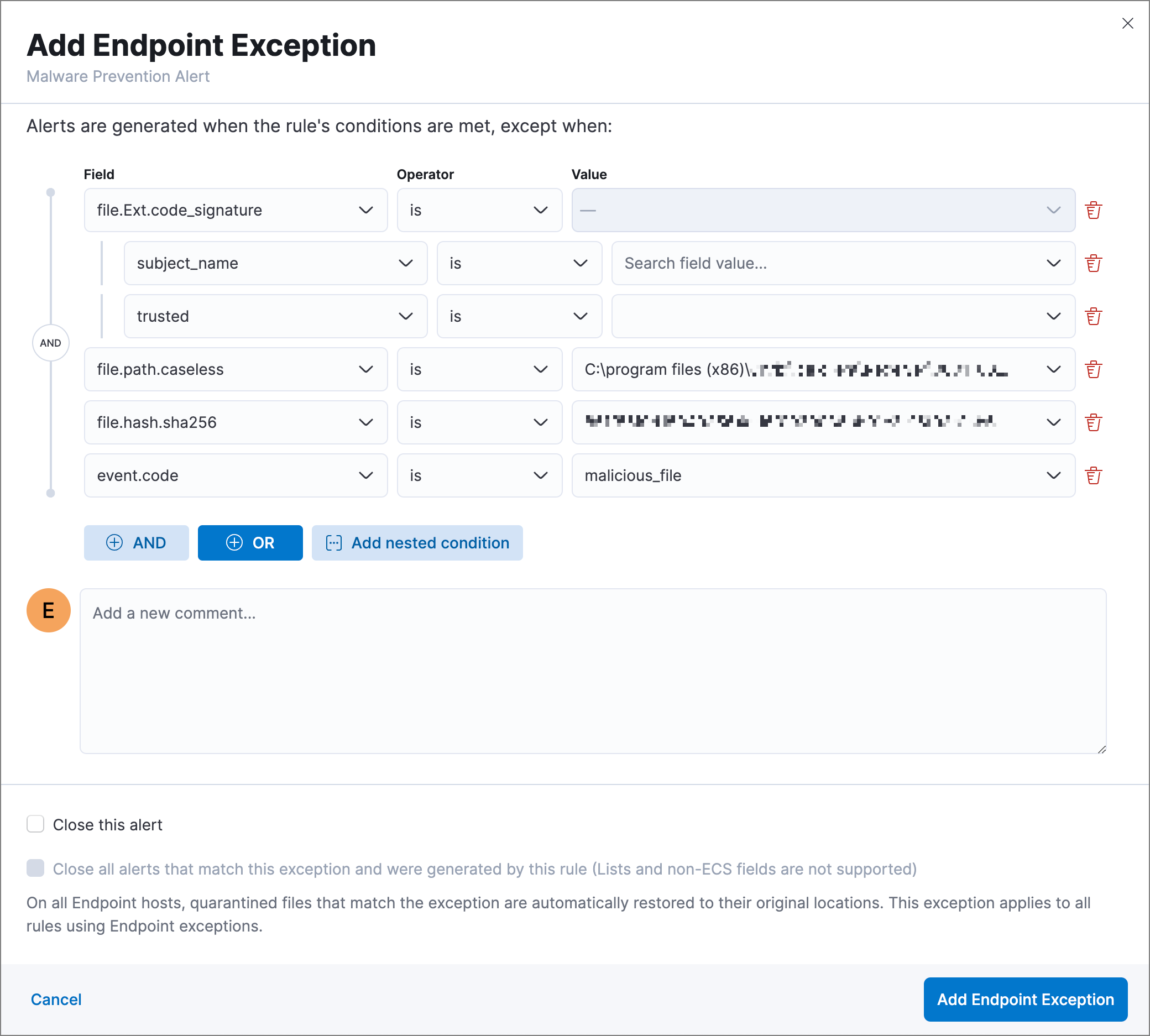Add an AND condition
1150x1036 pixels.
(136, 542)
